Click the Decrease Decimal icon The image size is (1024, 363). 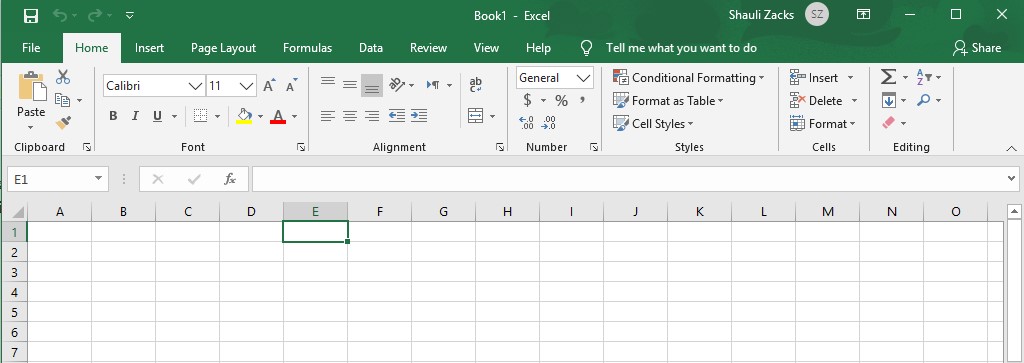click(x=549, y=123)
